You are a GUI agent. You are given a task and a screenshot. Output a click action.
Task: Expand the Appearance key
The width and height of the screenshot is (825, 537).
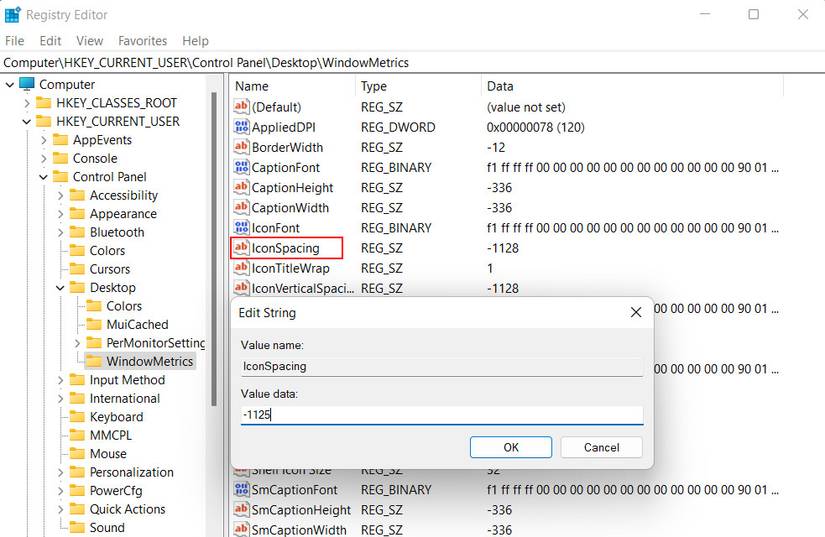coord(61,214)
